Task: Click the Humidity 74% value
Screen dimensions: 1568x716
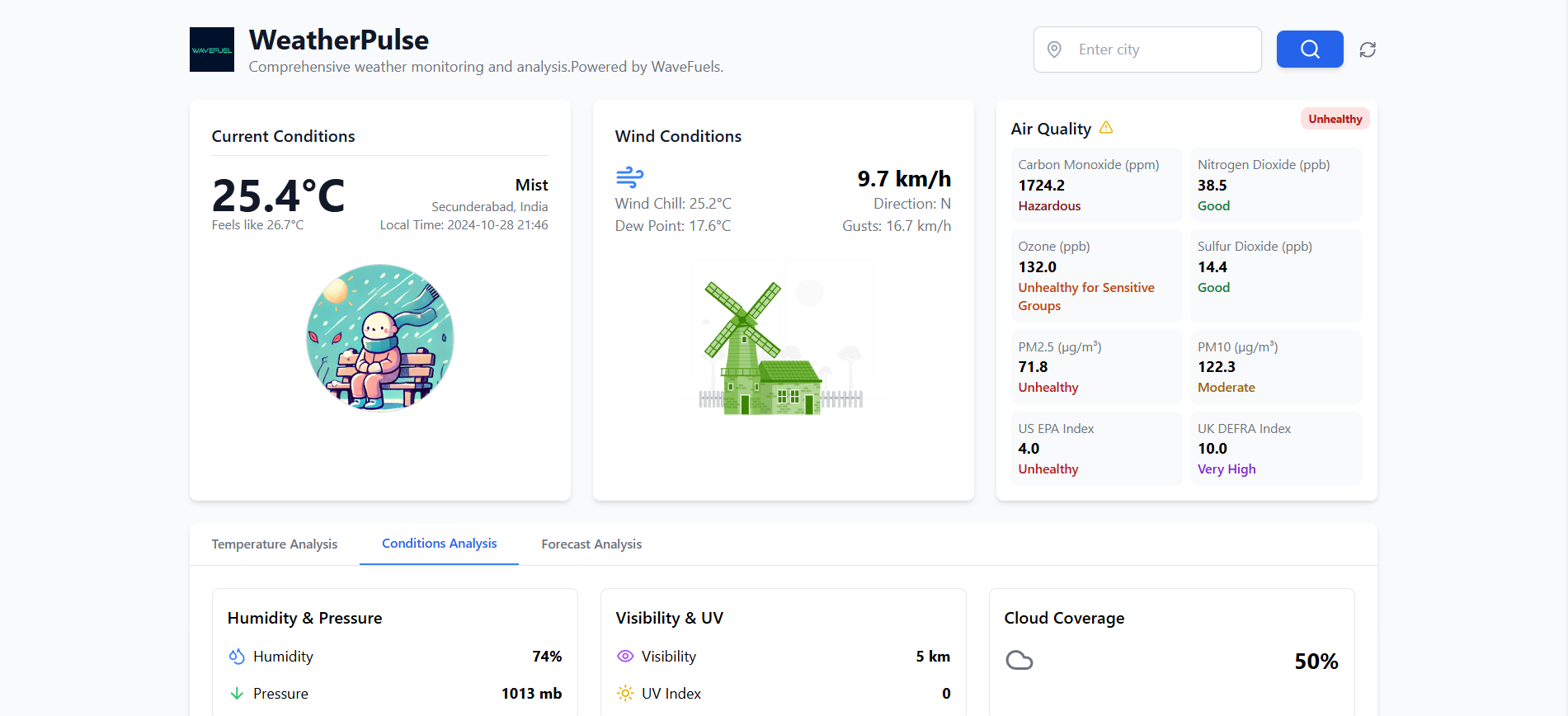Action: 547,657
